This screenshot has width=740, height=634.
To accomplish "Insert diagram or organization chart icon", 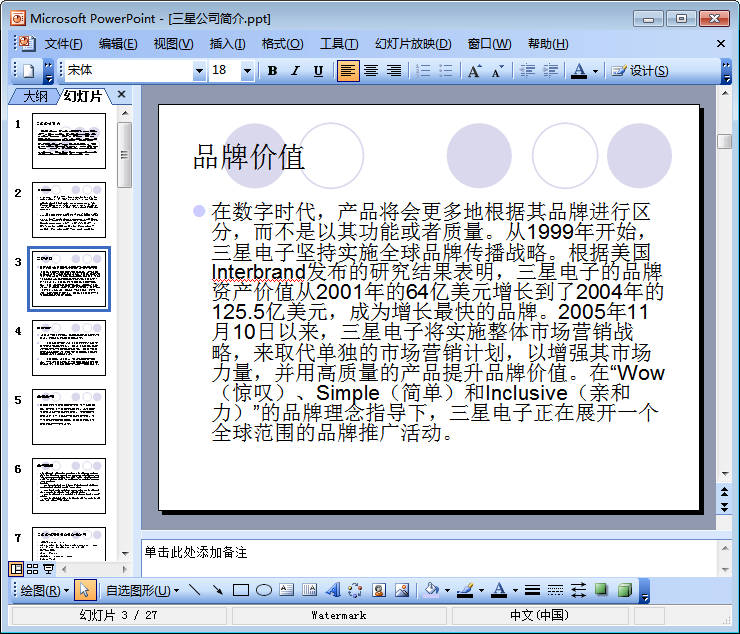I will tap(355, 590).
